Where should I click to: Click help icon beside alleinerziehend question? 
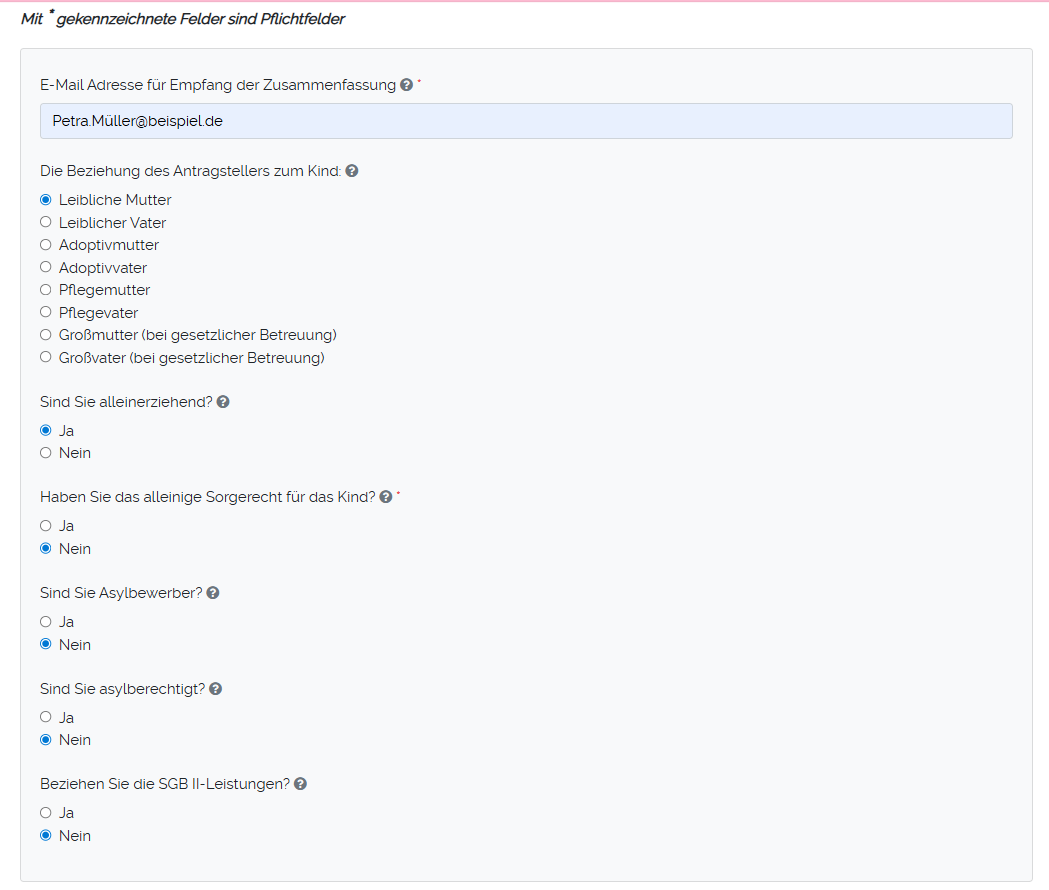223,402
